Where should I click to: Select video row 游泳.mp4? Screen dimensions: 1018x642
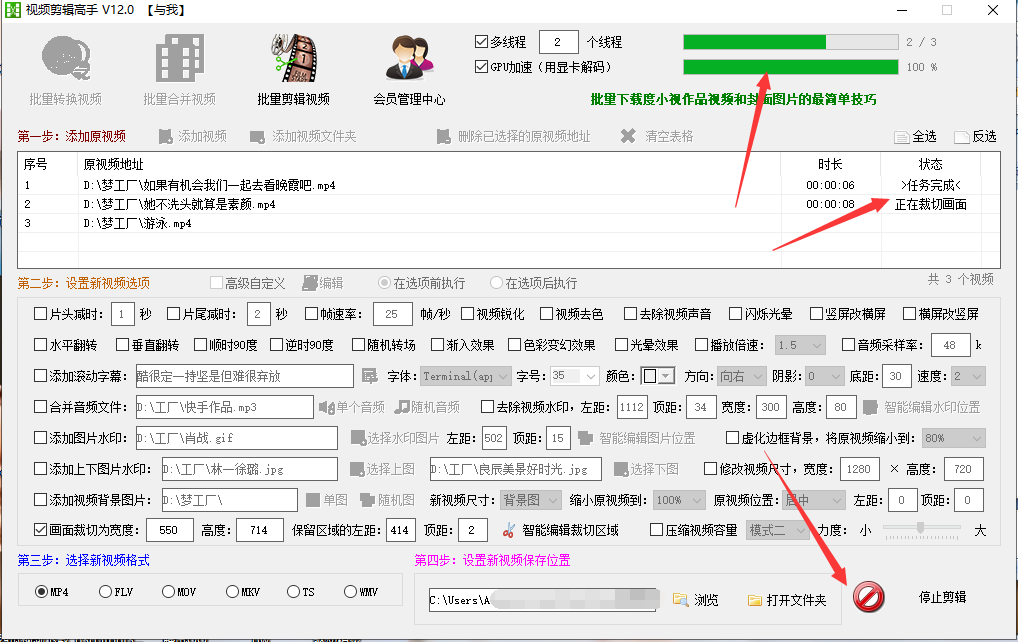click(508, 223)
